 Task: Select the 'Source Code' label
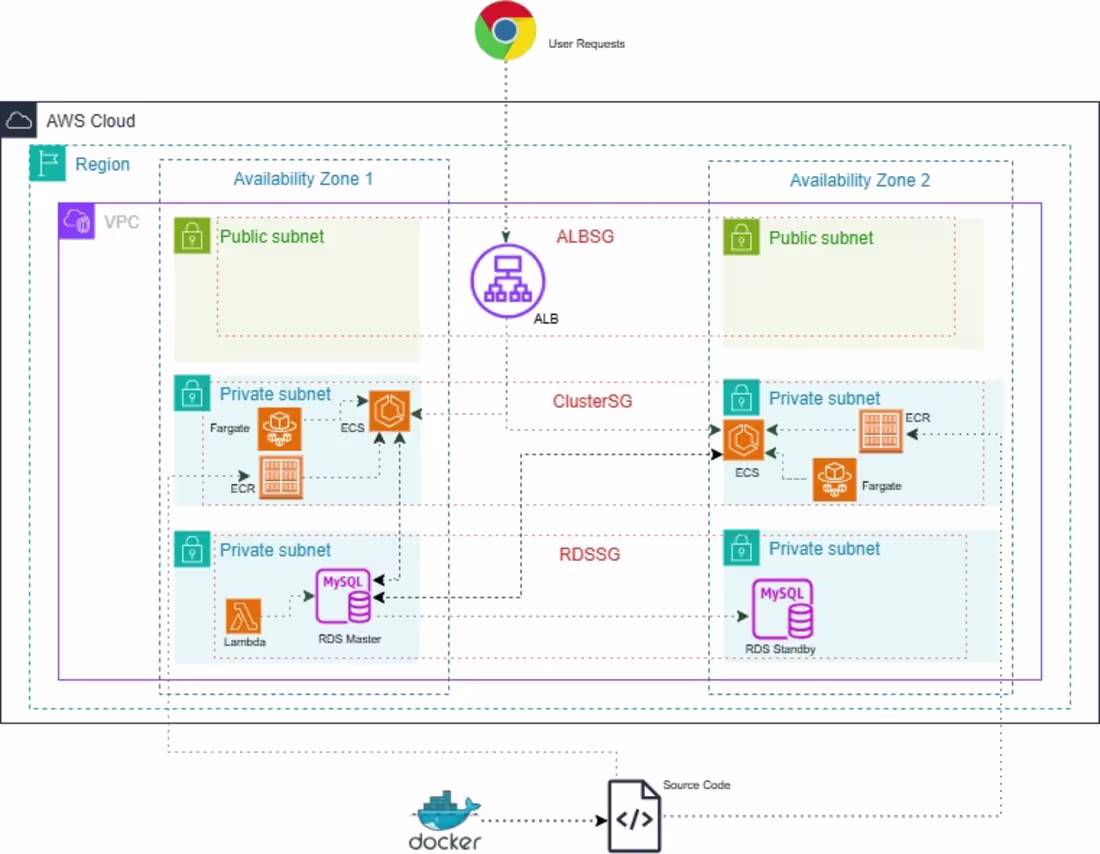[x=697, y=785]
